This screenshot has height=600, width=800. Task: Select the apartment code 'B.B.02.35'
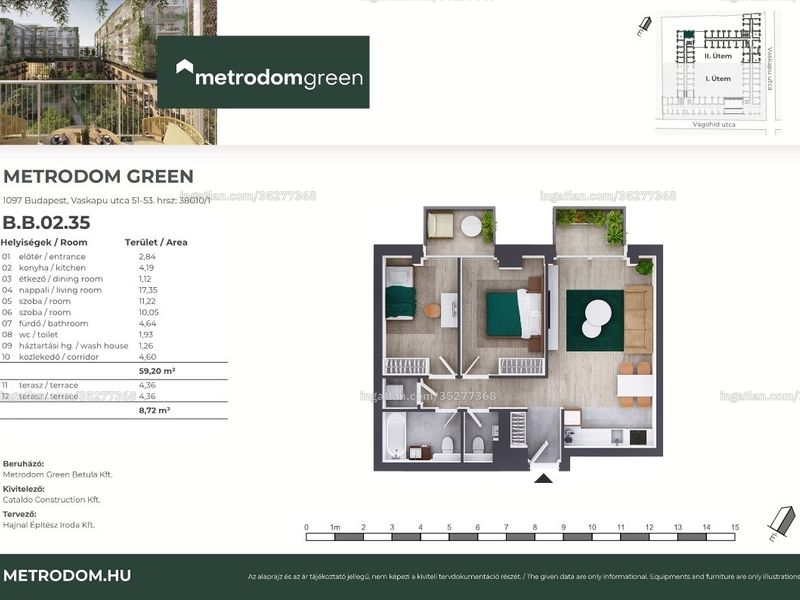point(46,222)
